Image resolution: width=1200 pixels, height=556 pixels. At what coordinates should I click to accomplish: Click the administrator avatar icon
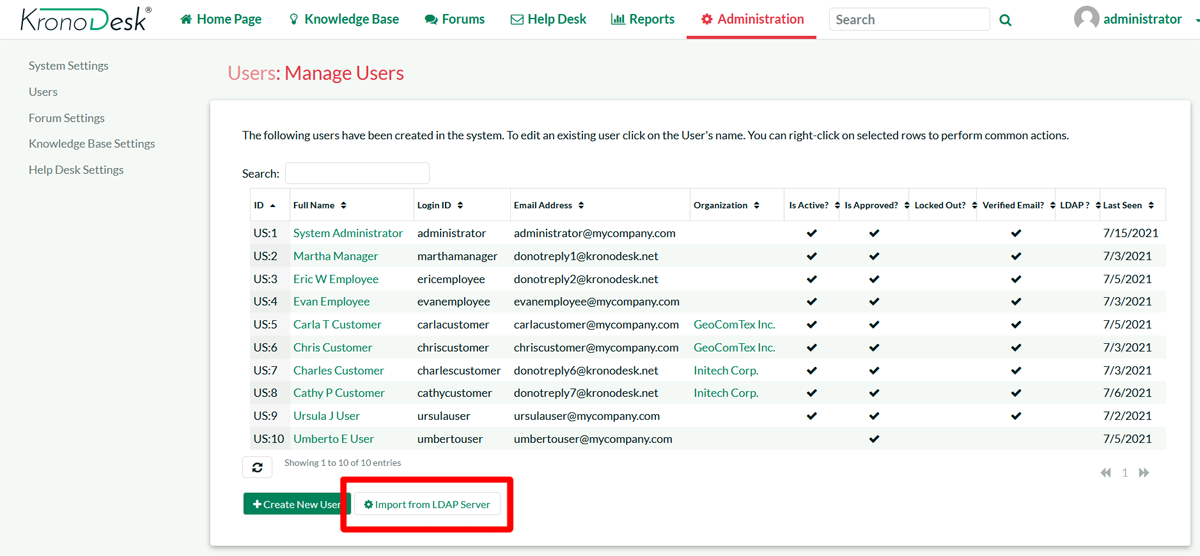point(1086,19)
